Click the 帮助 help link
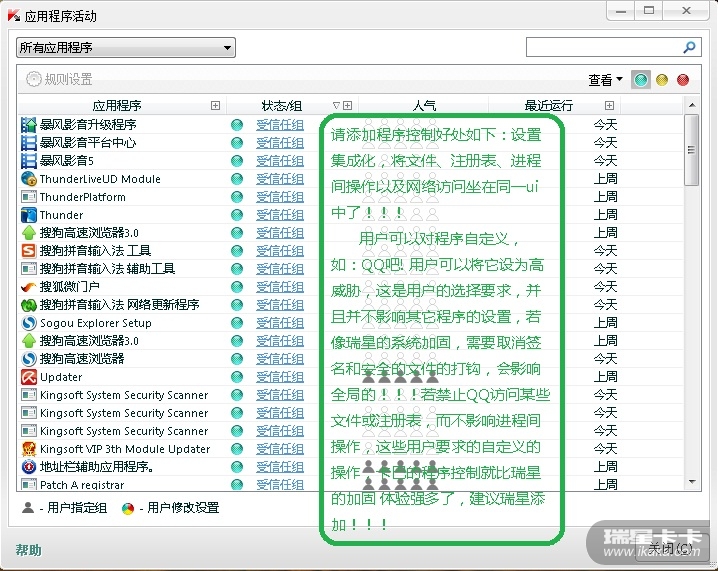The width and height of the screenshot is (718, 571). pos(28,550)
